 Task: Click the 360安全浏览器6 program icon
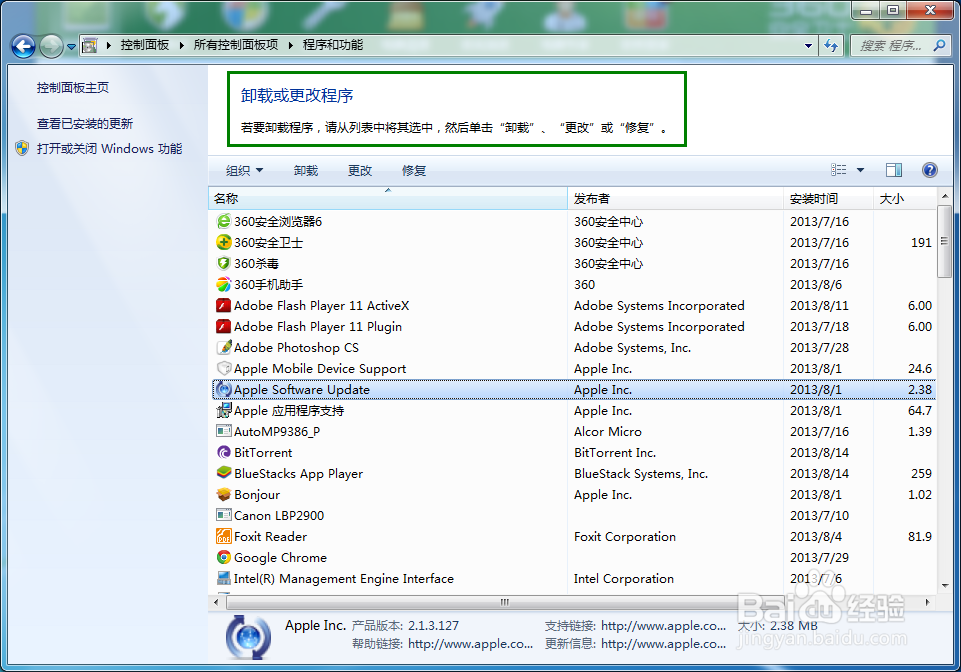click(x=224, y=221)
